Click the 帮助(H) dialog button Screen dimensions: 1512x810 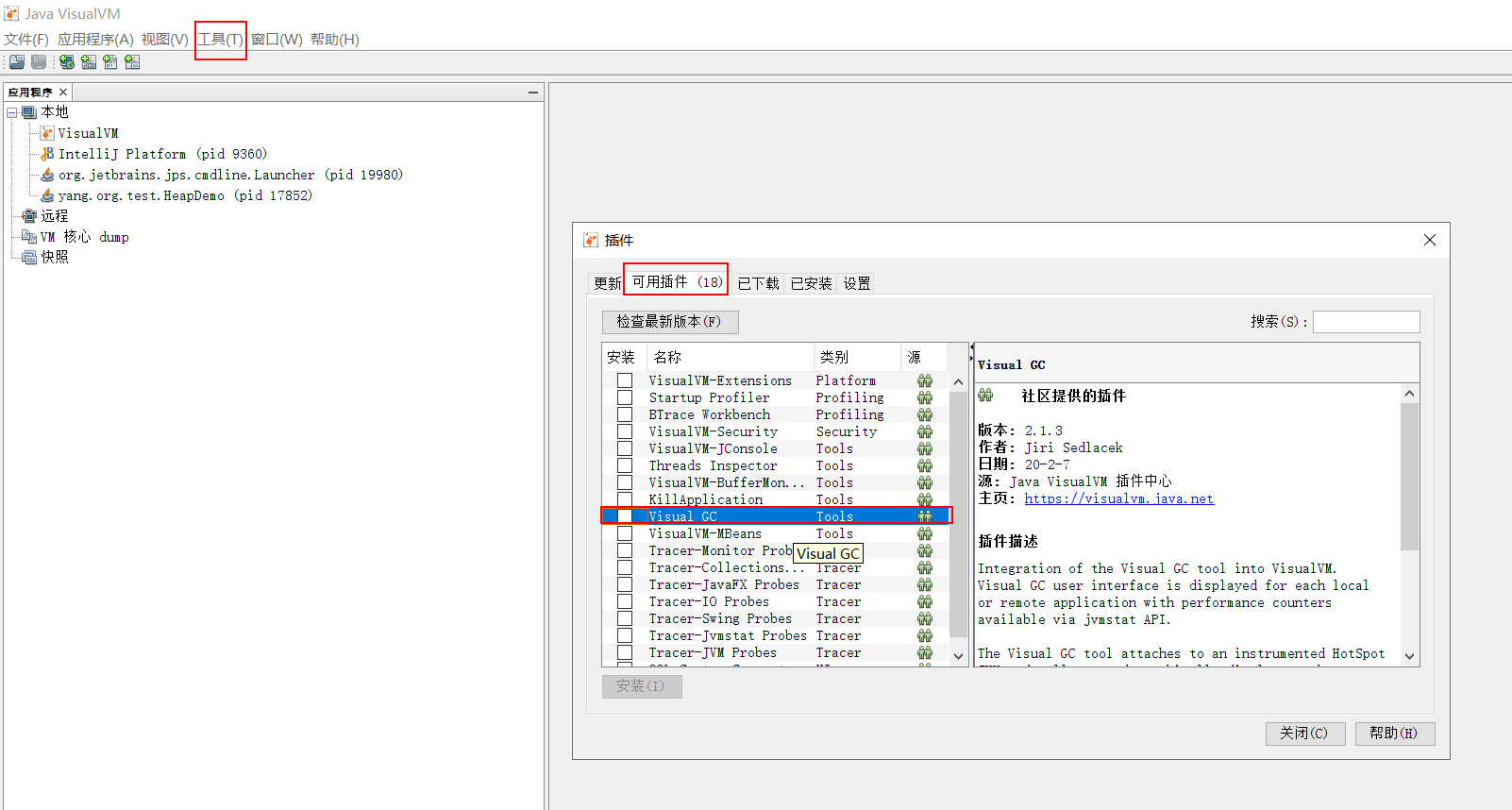1395,734
